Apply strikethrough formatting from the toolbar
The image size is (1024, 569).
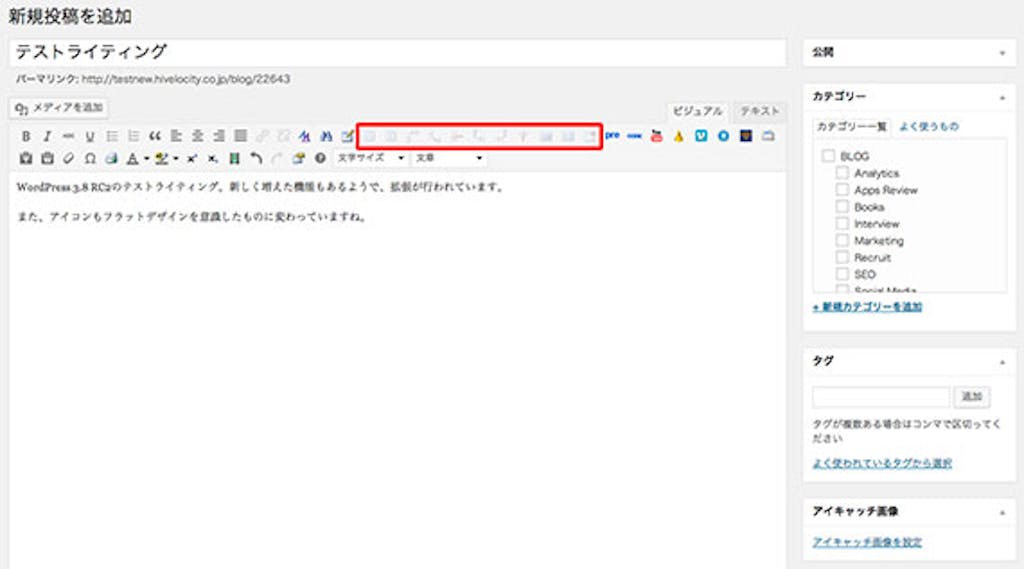[x=69, y=136]
